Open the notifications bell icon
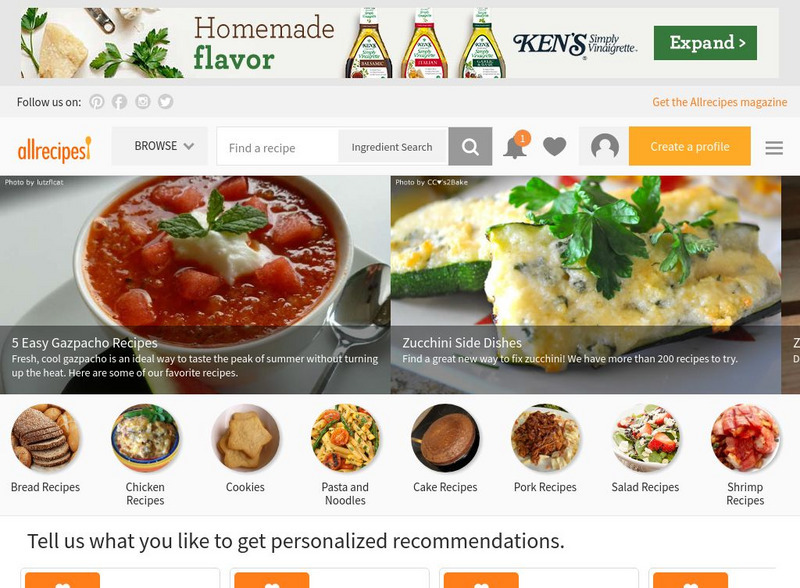The height and width of the screenshot is (588, 800). (x=516, y=146)
